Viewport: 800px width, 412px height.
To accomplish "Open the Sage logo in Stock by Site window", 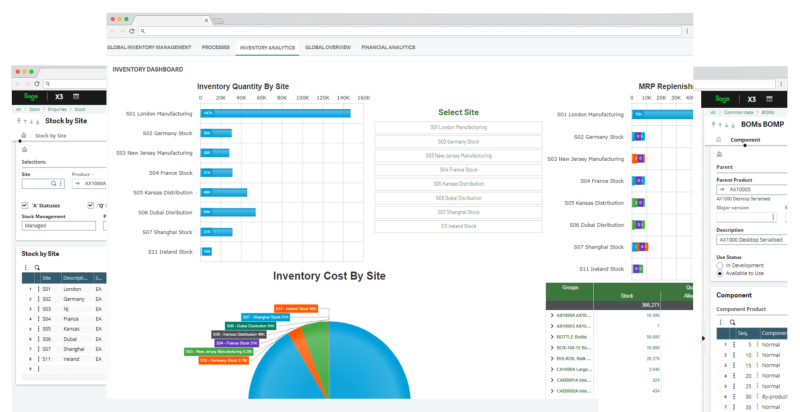I will [31, 97].
